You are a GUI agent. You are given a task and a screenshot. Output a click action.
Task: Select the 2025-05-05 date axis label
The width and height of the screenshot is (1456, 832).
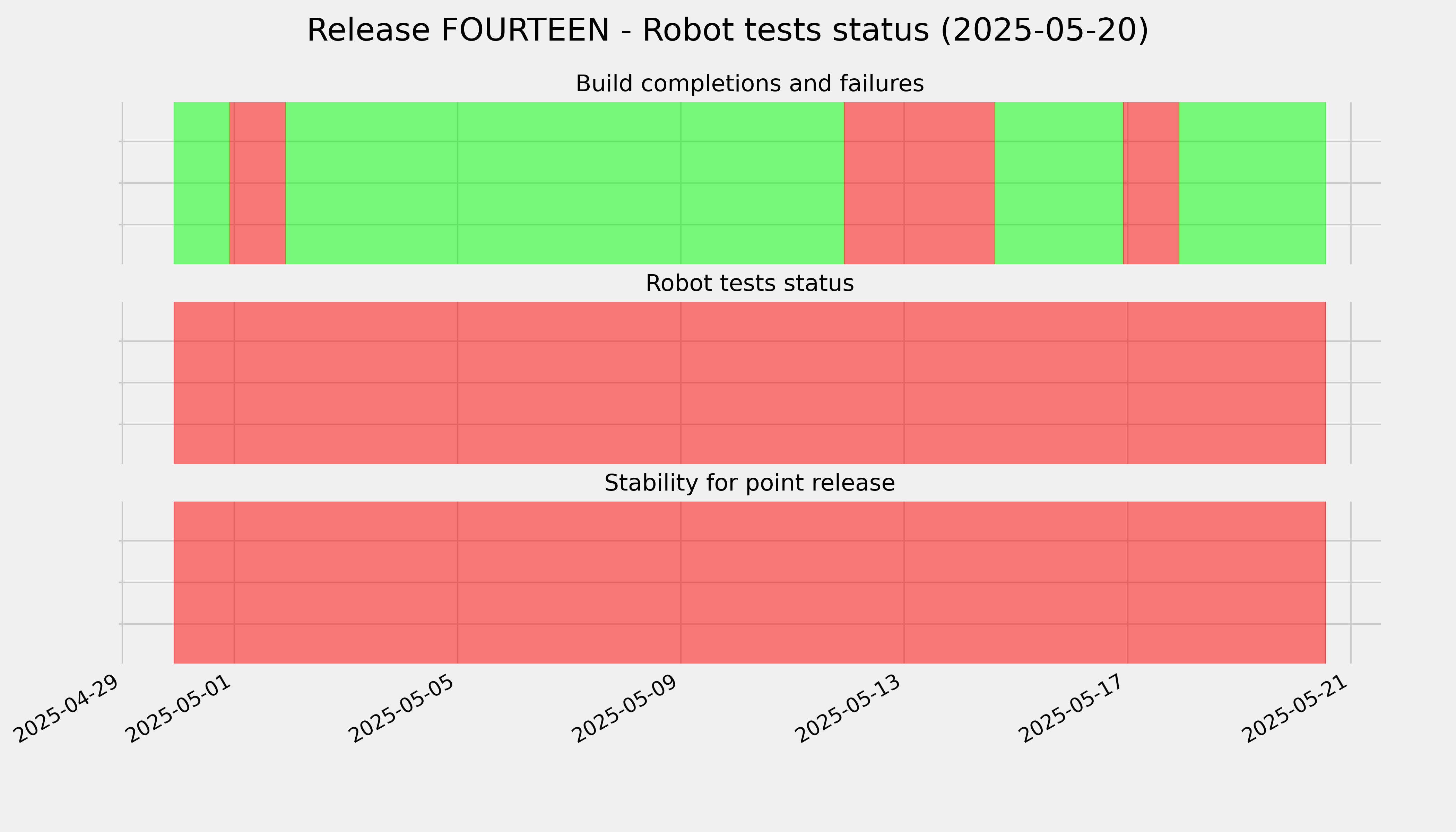pyautogui.click(x=403, y=708)
